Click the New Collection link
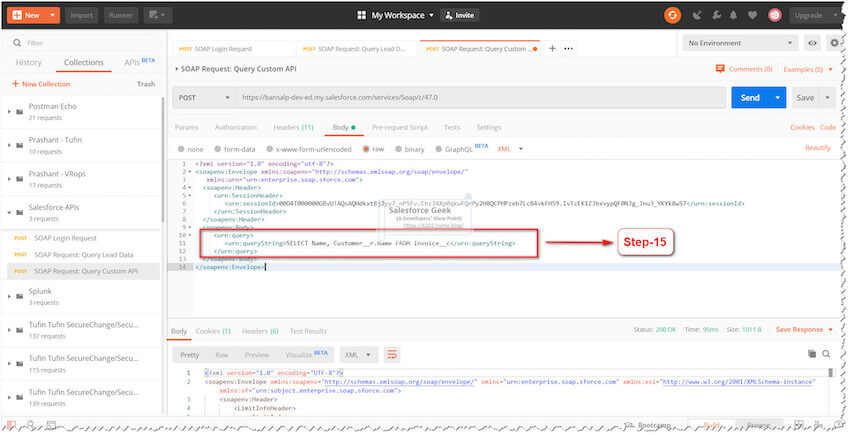Screen dimensions: 850x435 tap(41, 84)
